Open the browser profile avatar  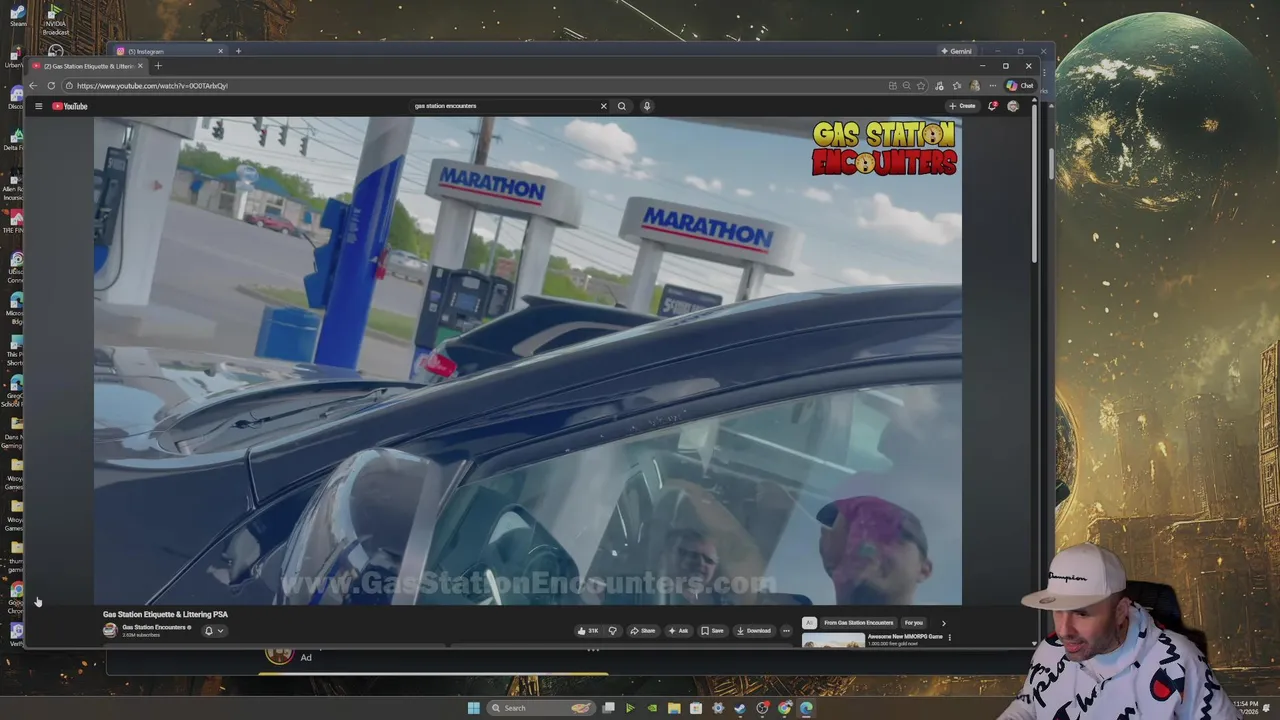tap(975, 86)
